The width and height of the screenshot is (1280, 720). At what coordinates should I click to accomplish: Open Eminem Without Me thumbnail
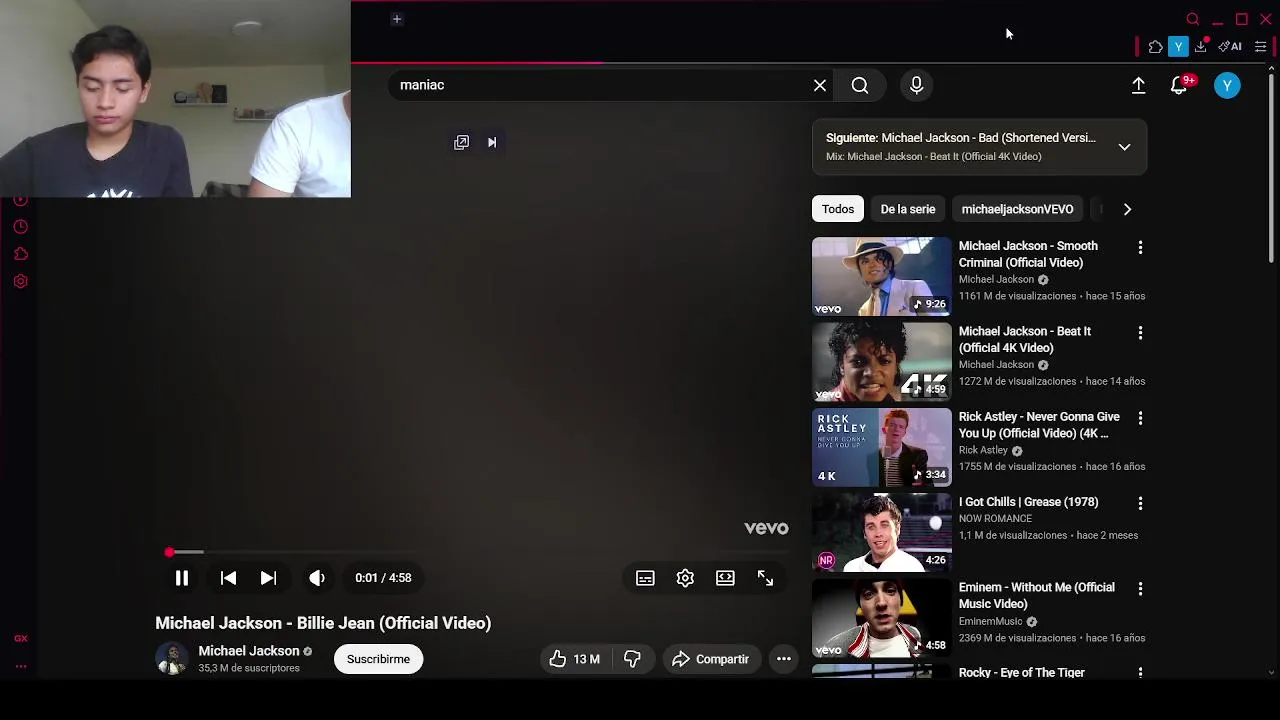click(x=882, y=618)
